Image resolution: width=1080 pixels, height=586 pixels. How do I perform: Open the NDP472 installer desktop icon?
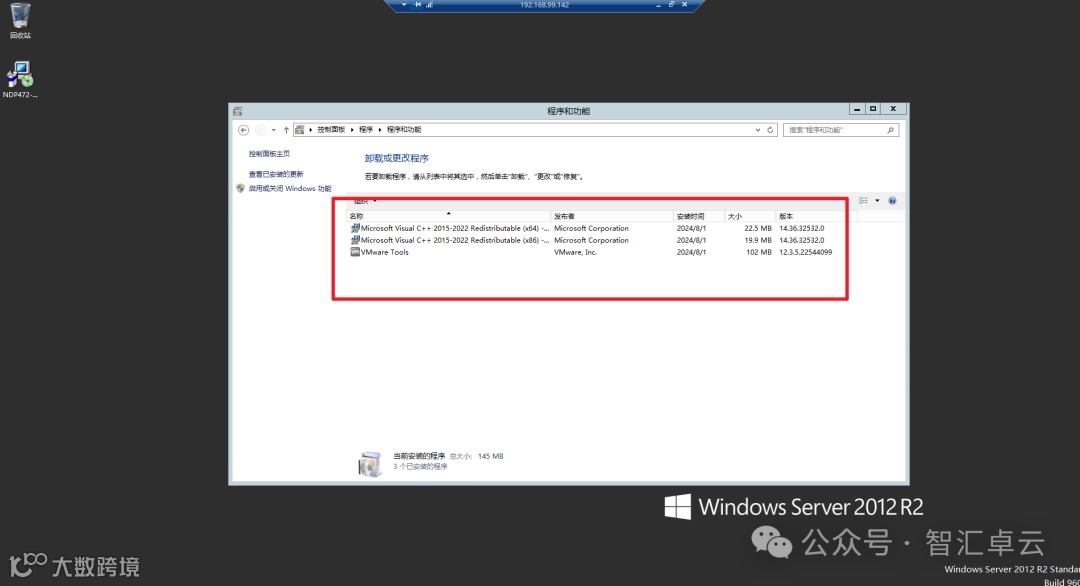[x=20, y=80]
